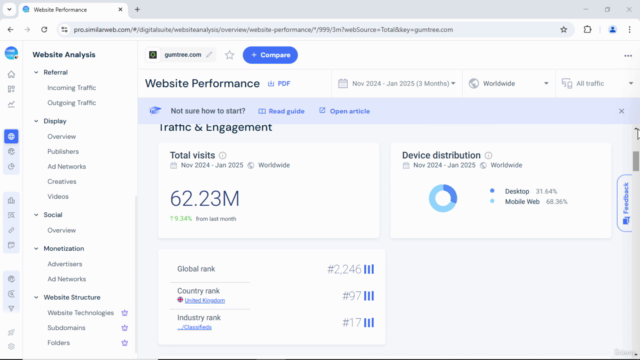Image resolution: width=640 pixels, height=360 pixels.
Task: Click the bars icon beside Global rank
Action: 369,269
